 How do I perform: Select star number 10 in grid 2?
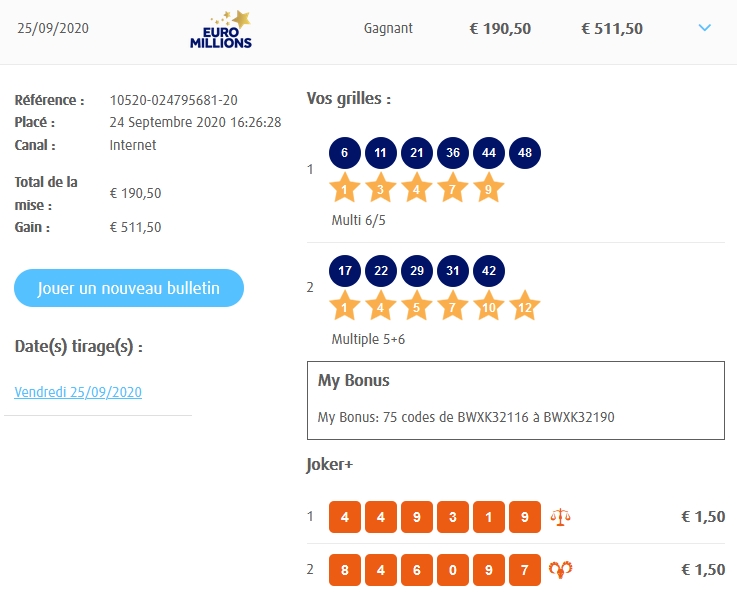488,305
